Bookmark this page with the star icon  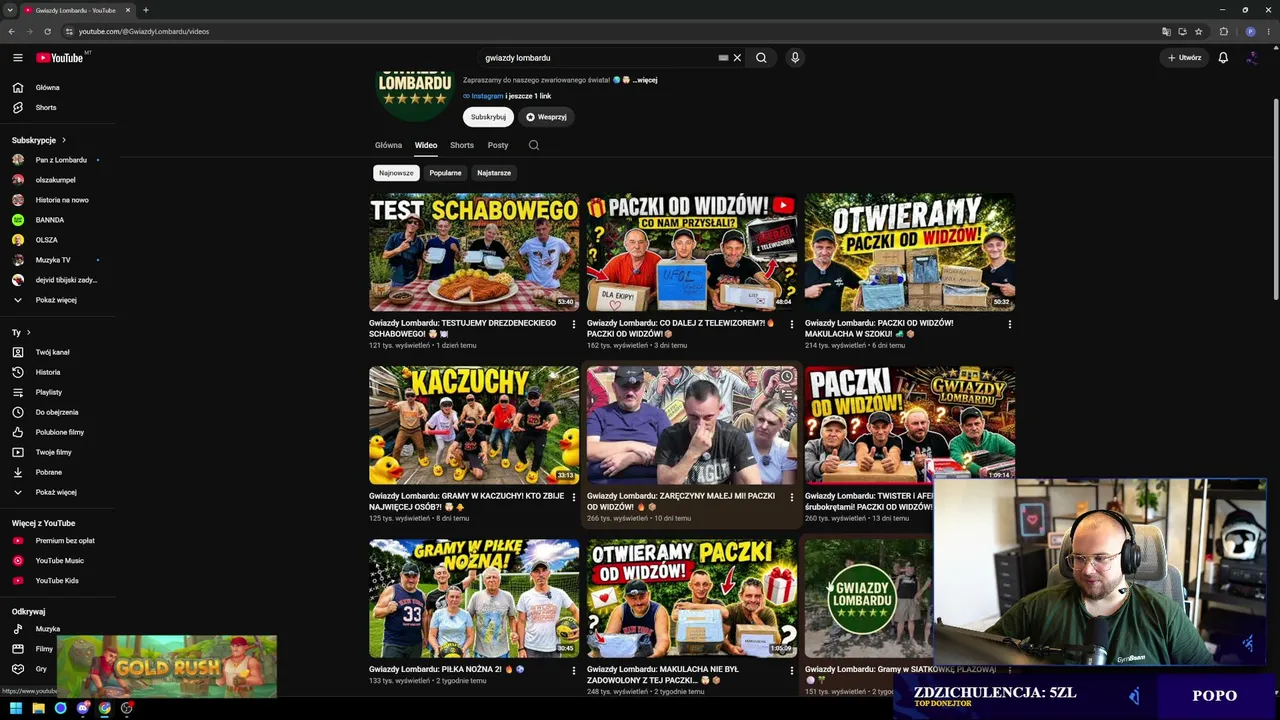click(1199, 31)
